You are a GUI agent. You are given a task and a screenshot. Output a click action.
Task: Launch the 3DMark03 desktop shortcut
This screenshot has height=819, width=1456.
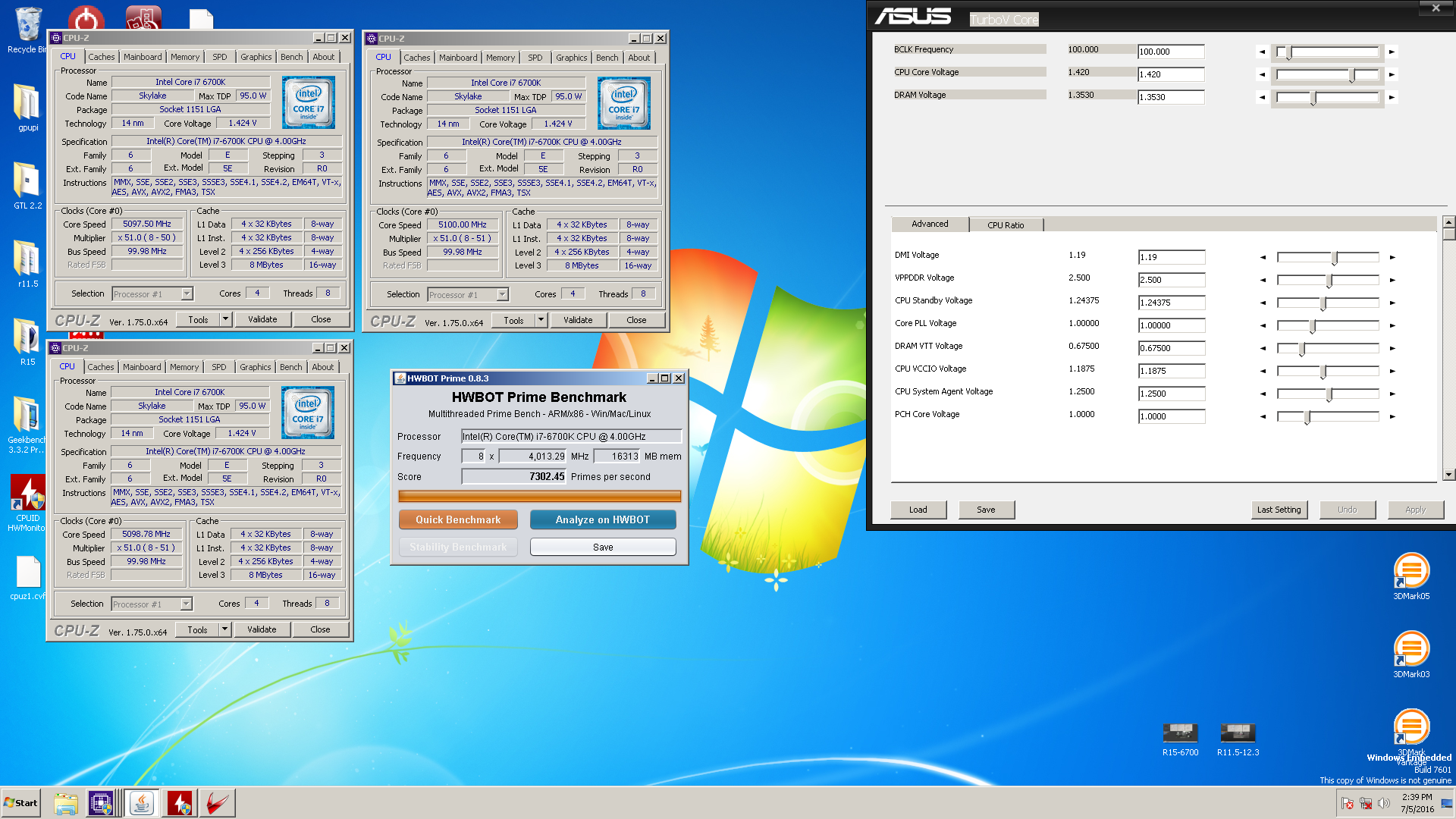[x=1411, y=654]
